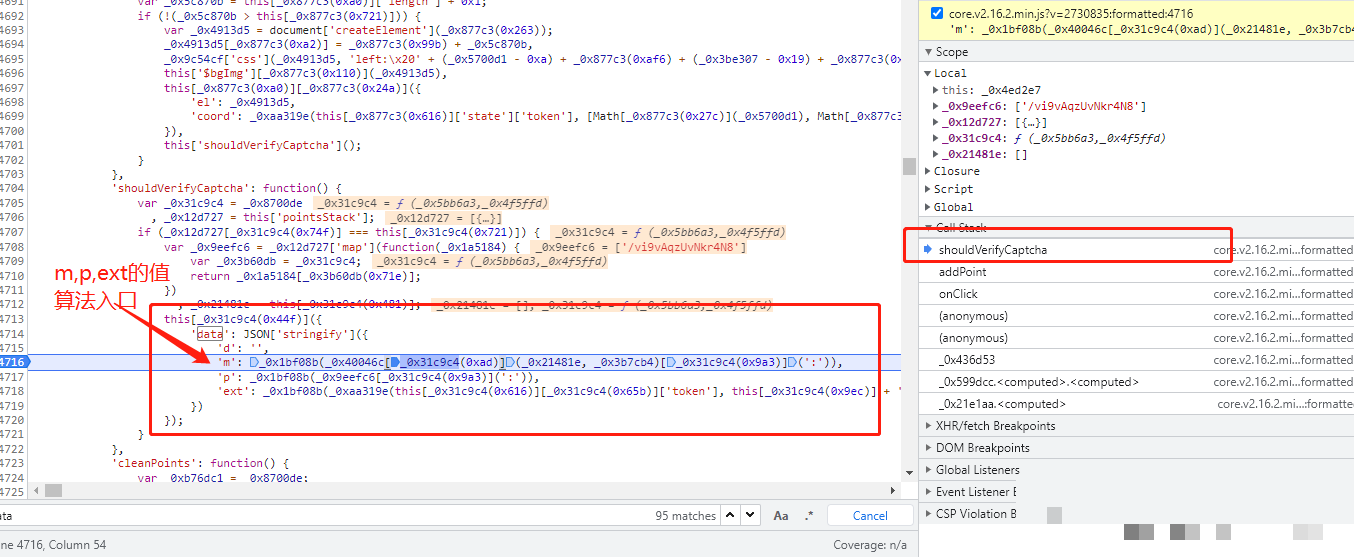
Task: Toggle the match case Aa option
Action: pyautogui.click(x=781, y=516)
